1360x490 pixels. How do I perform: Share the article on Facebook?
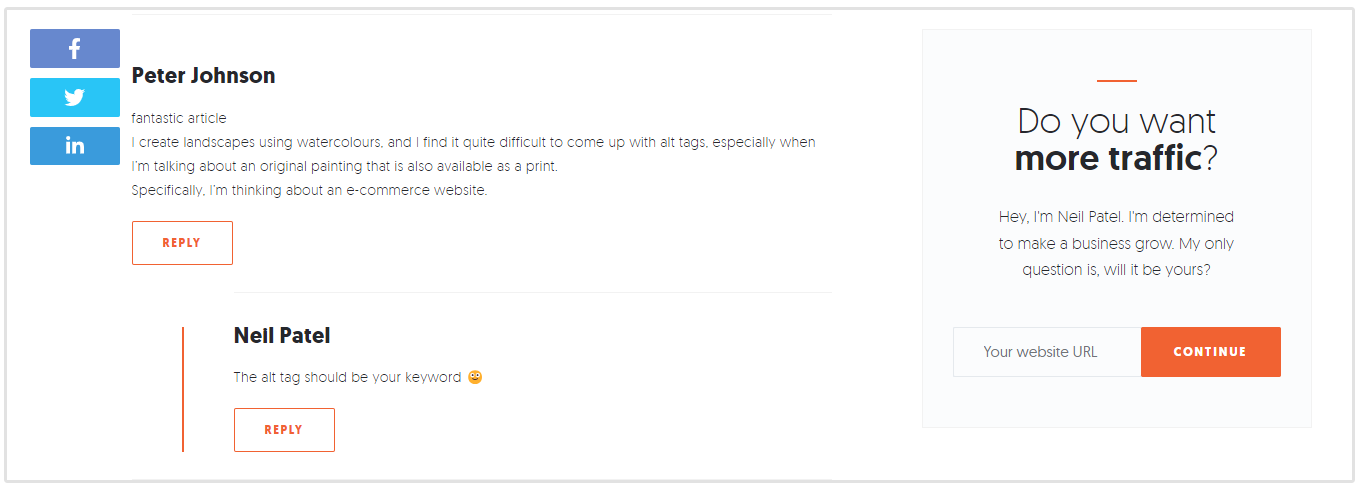tap(75, 48)
